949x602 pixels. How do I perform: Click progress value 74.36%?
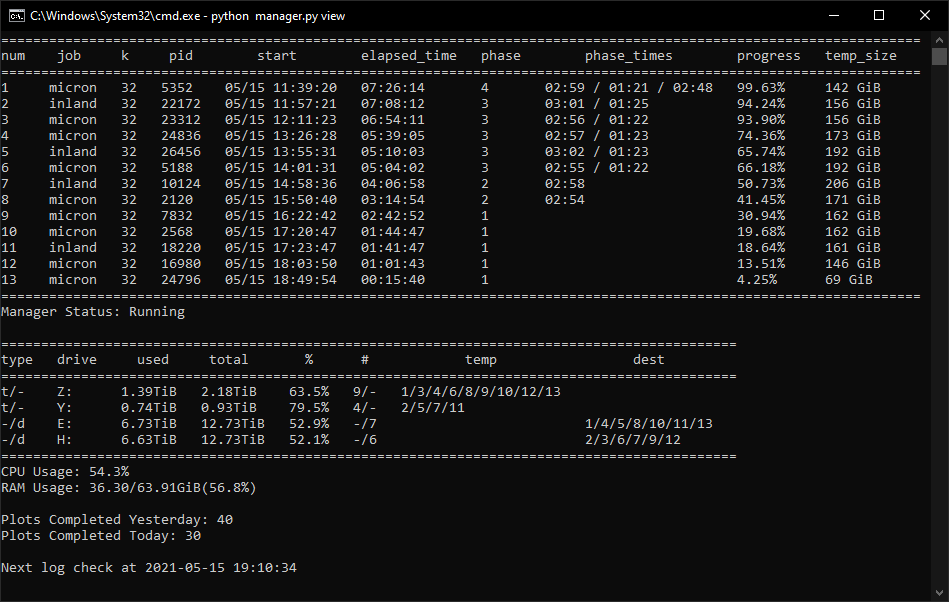pyautogui.click(x=761, y=136)
